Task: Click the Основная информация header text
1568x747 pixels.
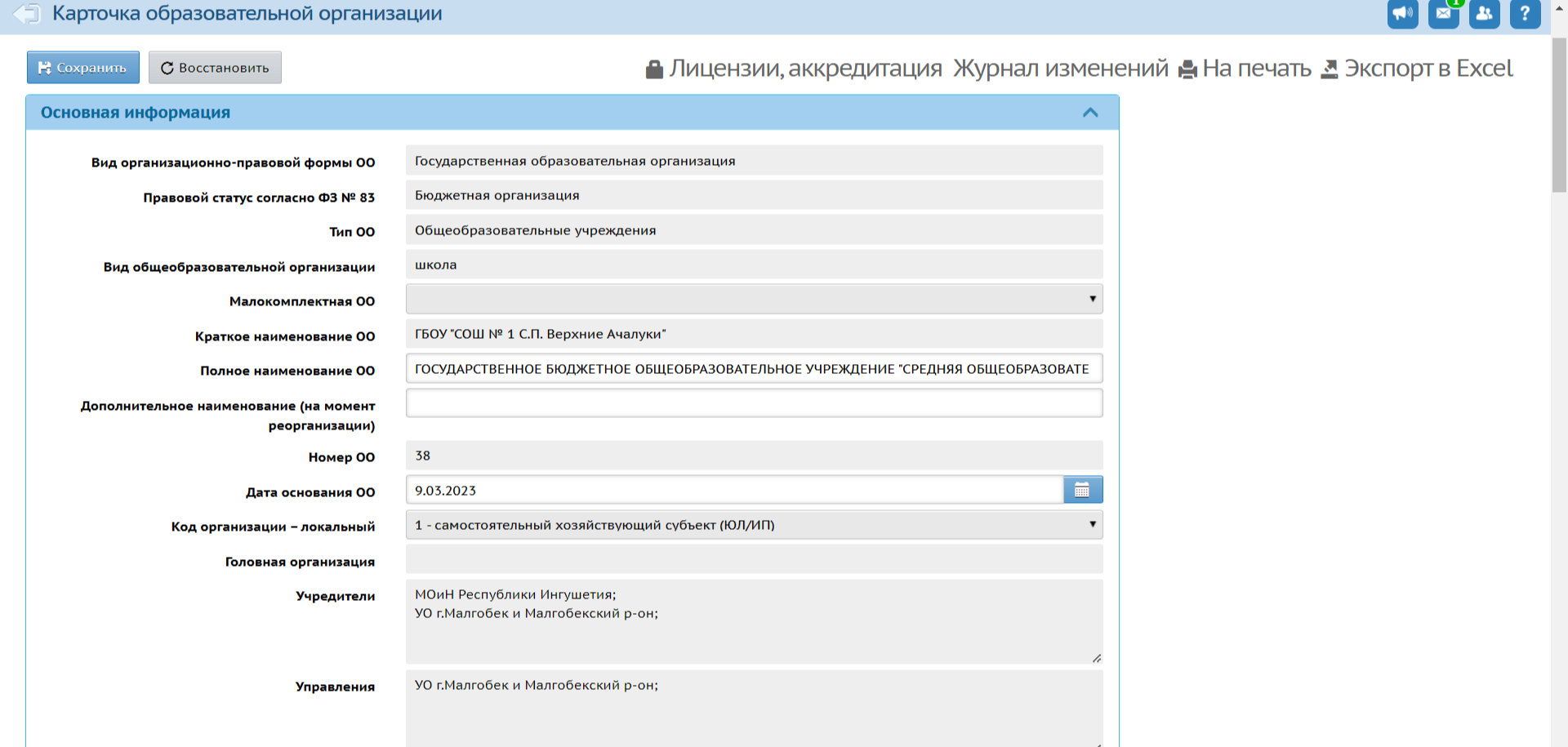Action: click(x=136, y=113)
